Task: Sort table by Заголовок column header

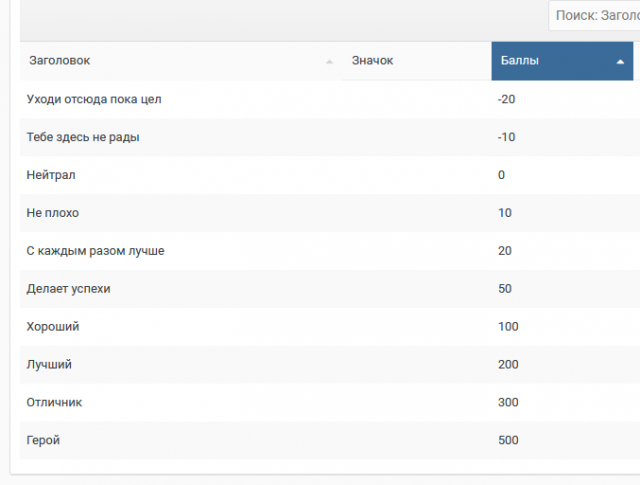Action: (60, 61)
